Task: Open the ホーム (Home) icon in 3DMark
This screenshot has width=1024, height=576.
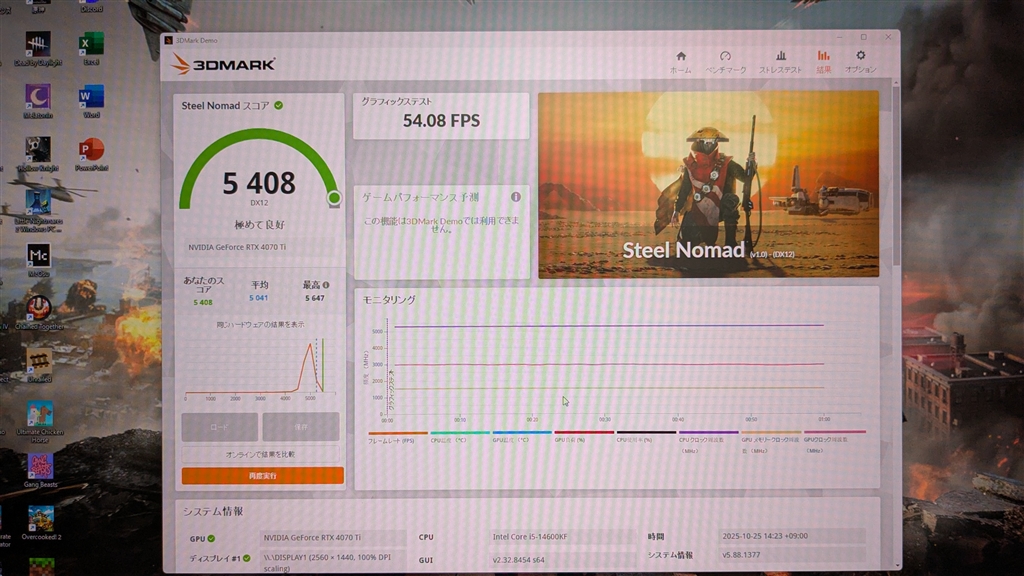Action: coord(680,56)
